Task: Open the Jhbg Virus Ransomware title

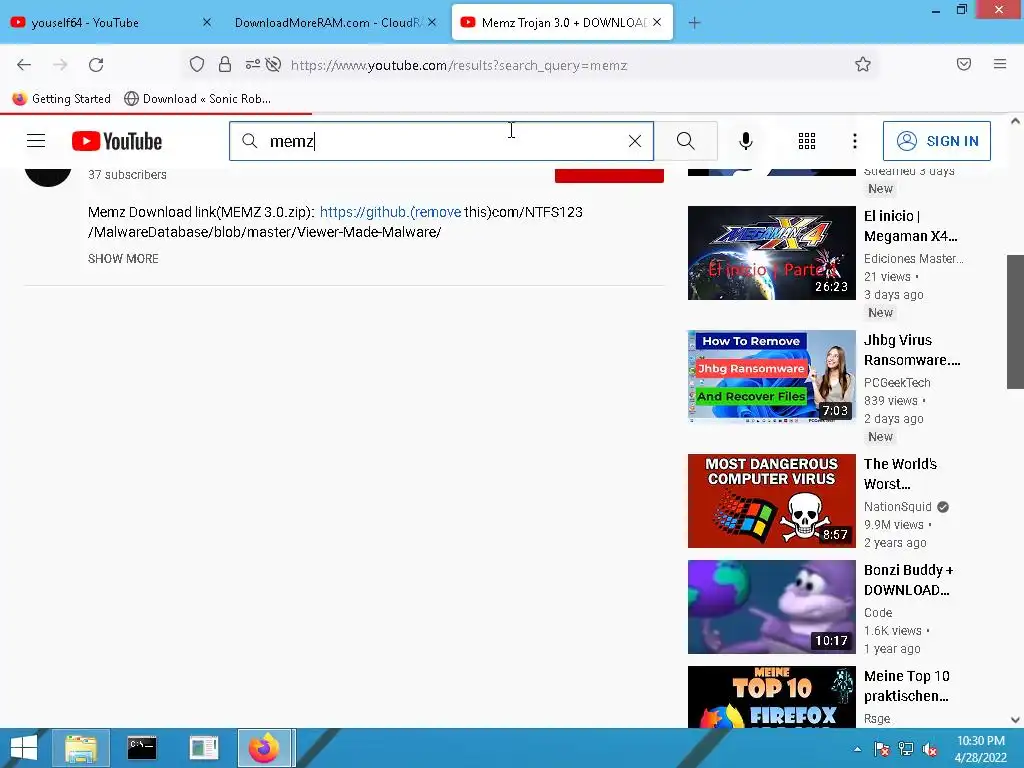Action: click(x=912, y=350)
